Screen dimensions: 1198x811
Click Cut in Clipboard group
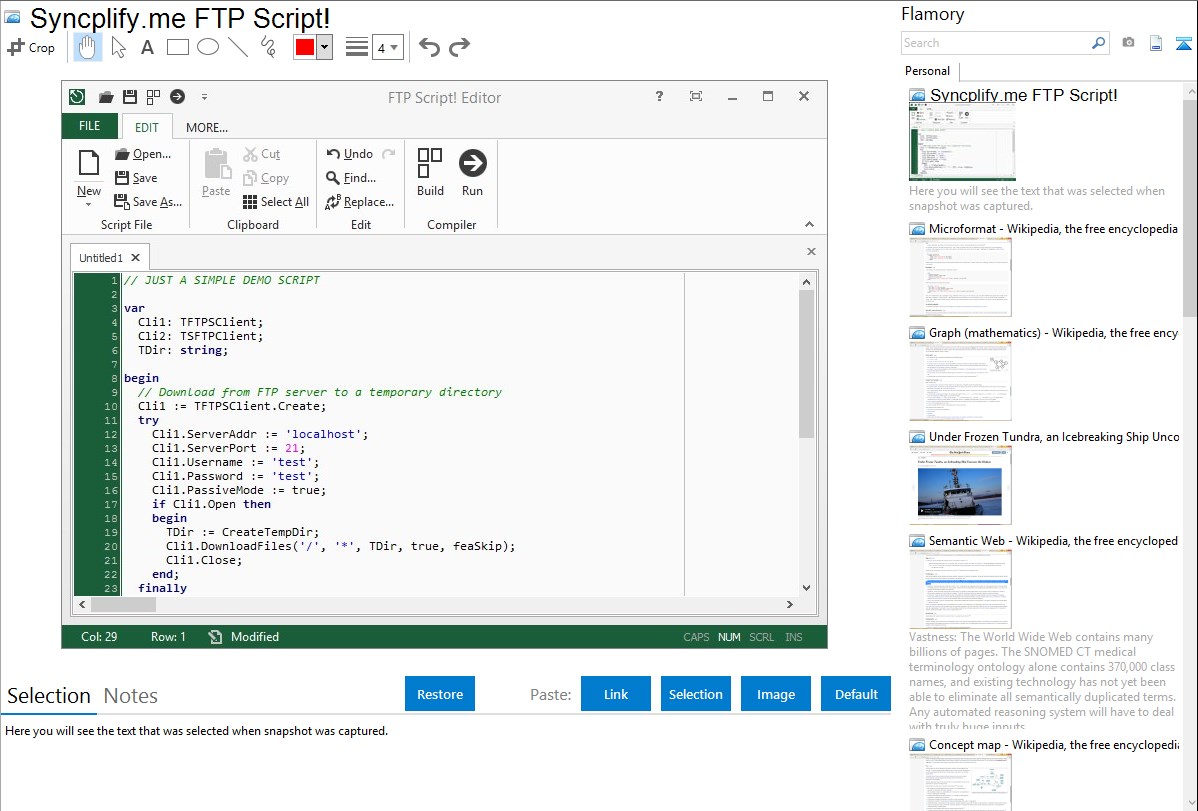click(x=262, y=154)
